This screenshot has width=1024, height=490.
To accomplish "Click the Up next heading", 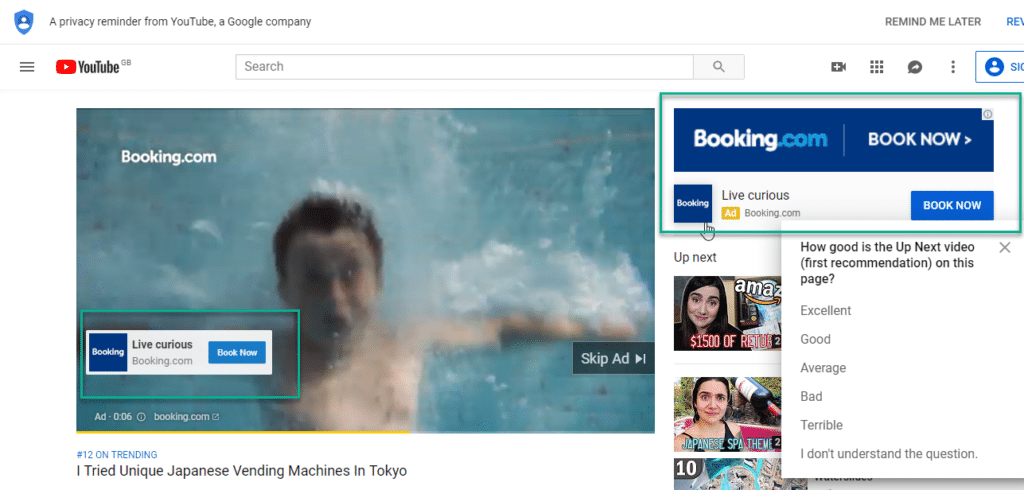I will pyautogui.click(x=695, y=257).
